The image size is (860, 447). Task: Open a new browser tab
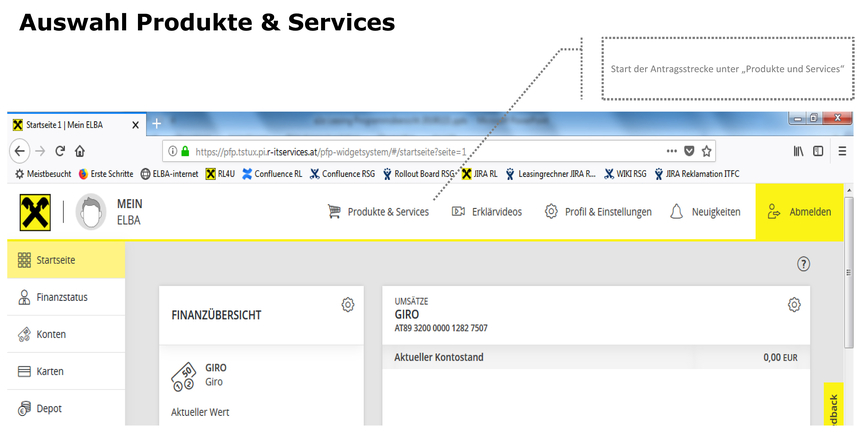click(x=156, y=124)
